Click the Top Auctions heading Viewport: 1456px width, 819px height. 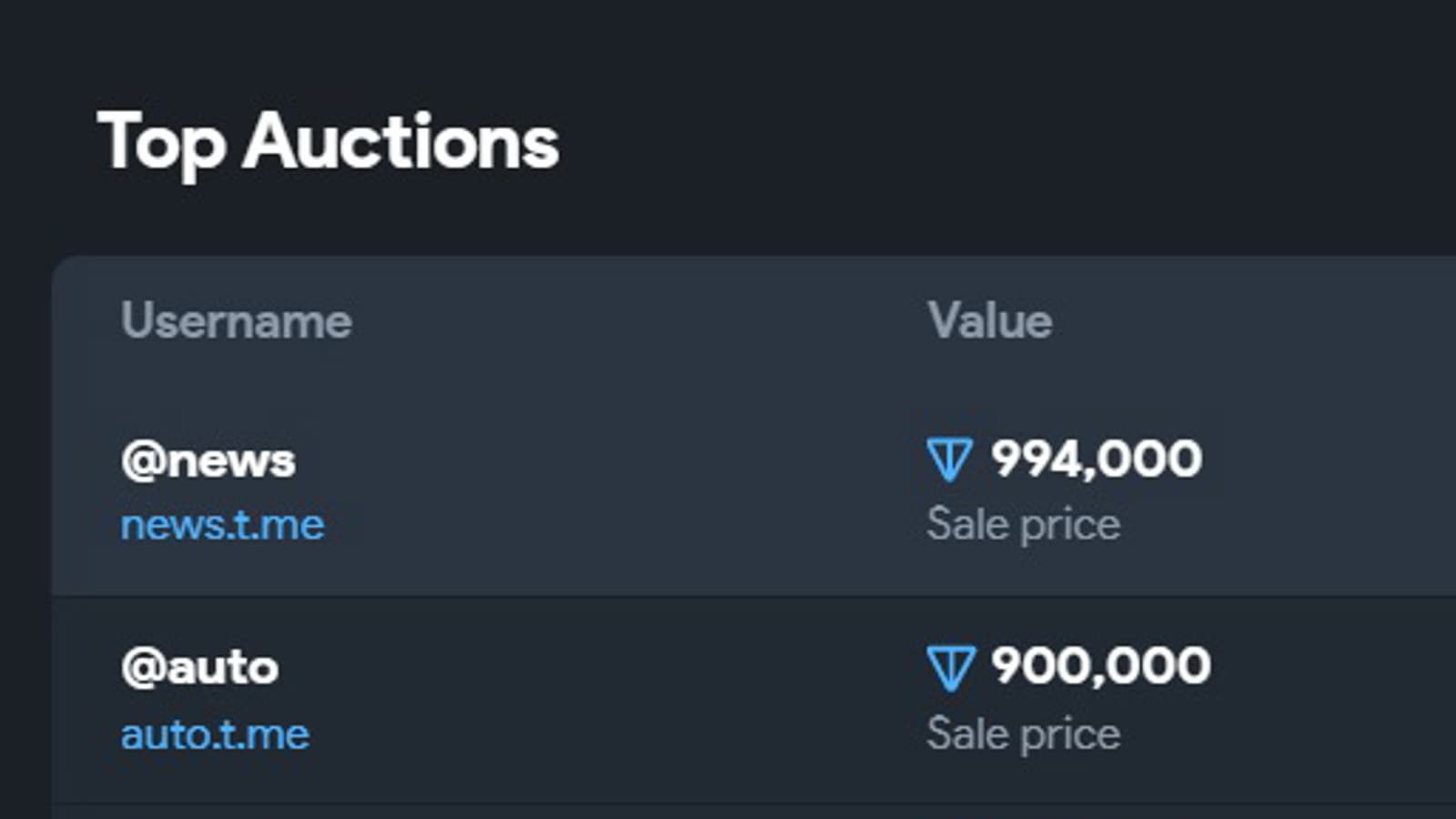[329, 142]
